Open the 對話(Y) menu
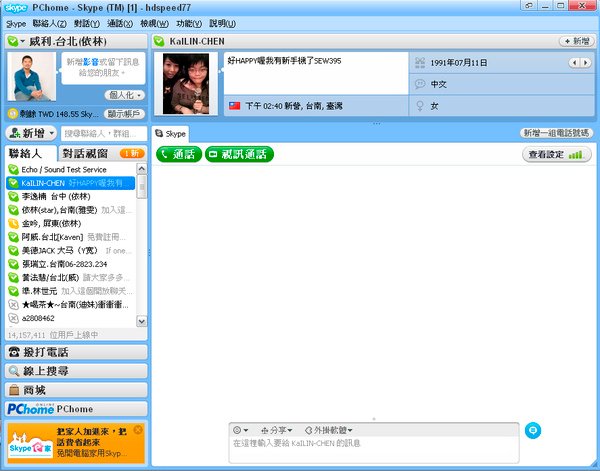The width and height of the screenshot is (600, 471). (87, 24)
